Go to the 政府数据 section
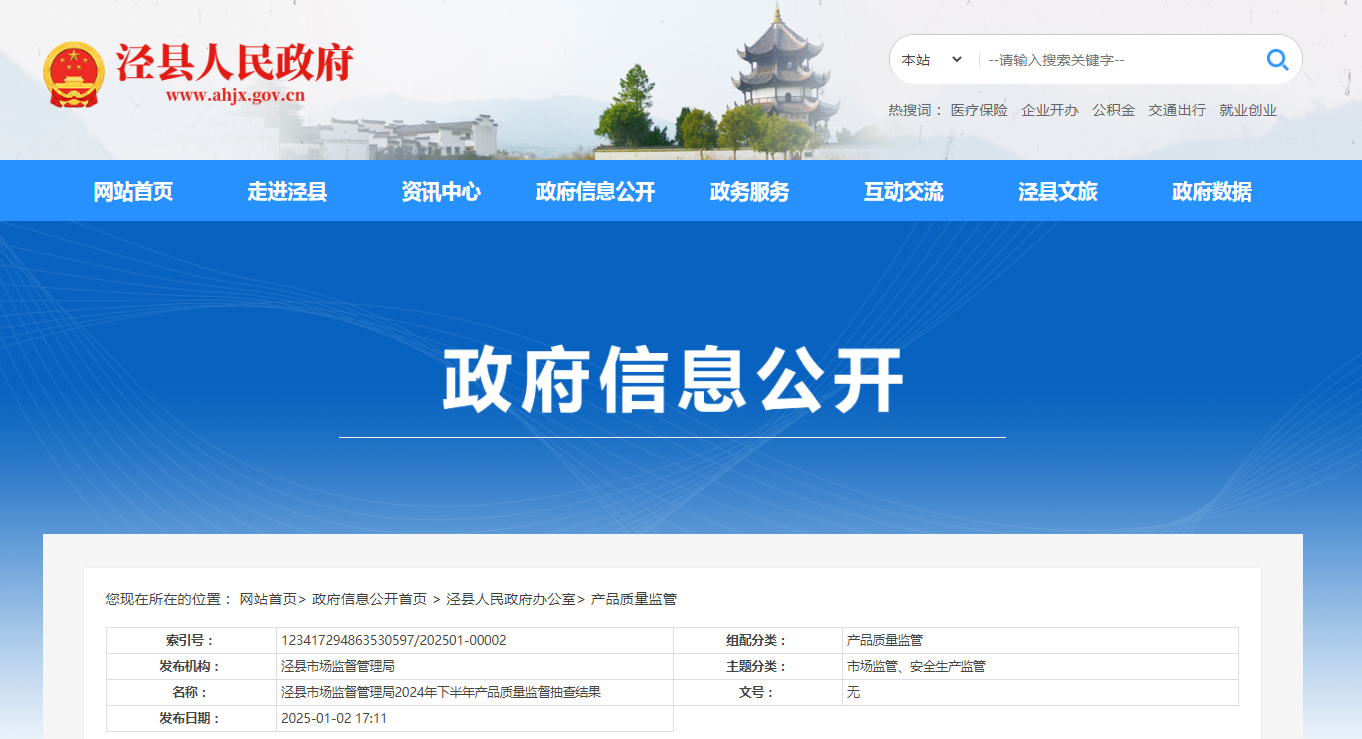This screenshot has height=739, width=1362. pyautogui.click(x=1211, y=192)
